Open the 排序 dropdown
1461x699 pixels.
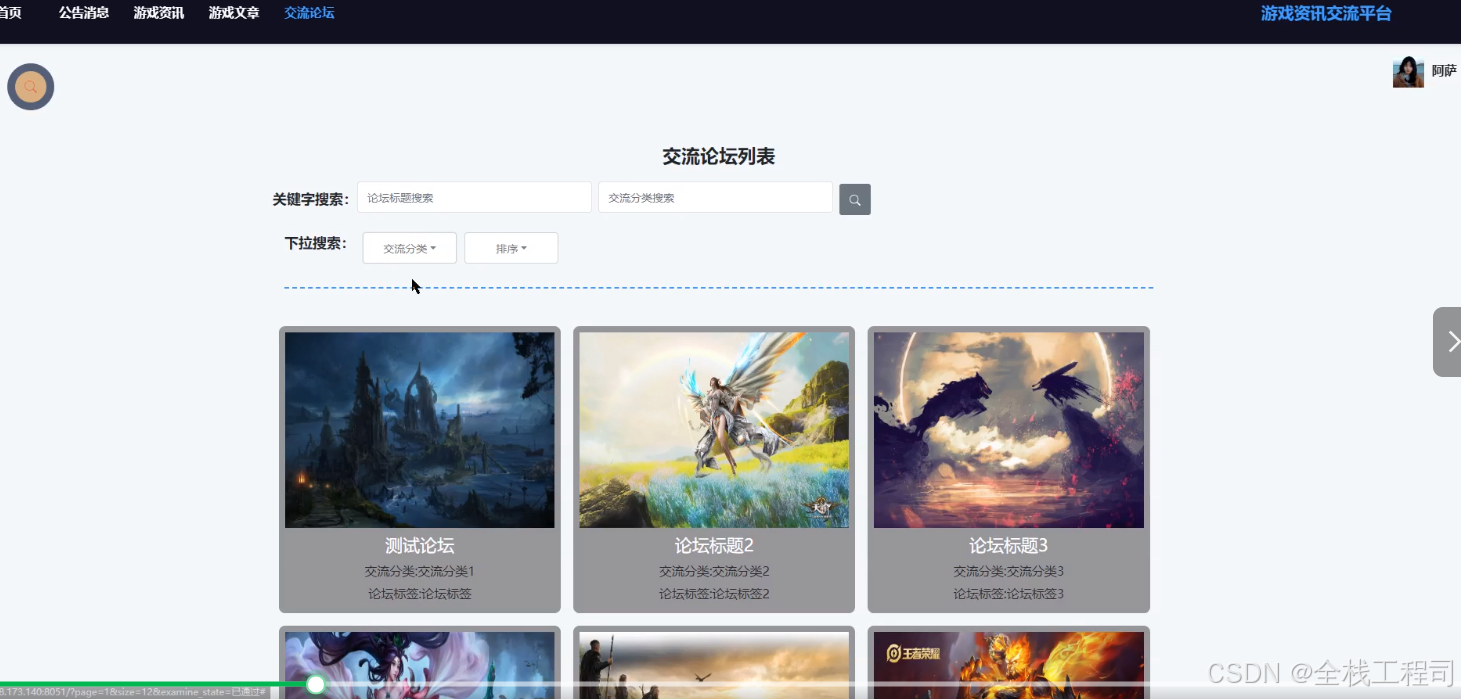[x=511, y=248]
